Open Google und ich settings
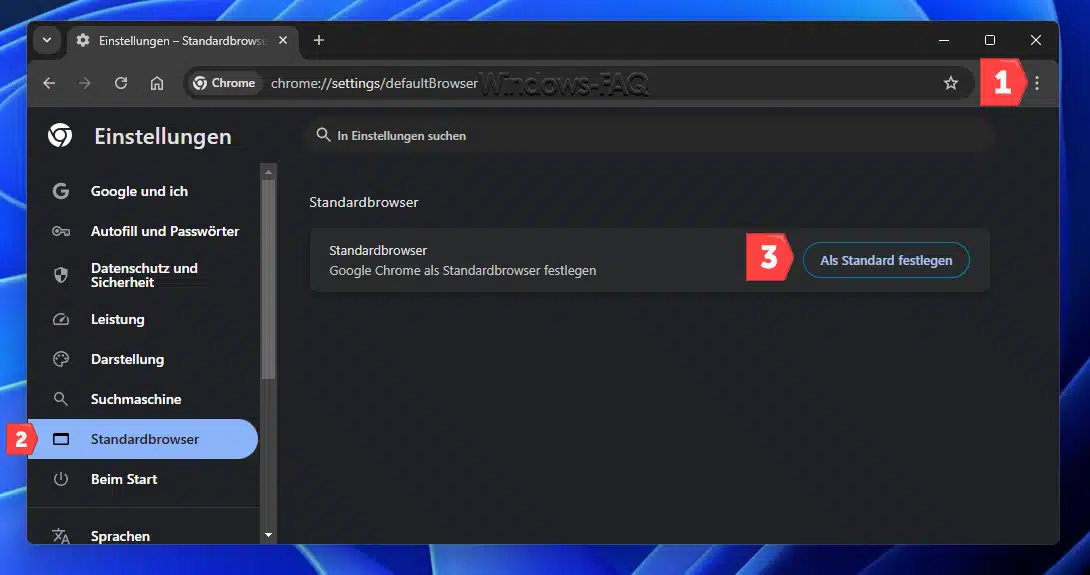The width and height of the screenshot is (1090, 575). pos(139,191)
